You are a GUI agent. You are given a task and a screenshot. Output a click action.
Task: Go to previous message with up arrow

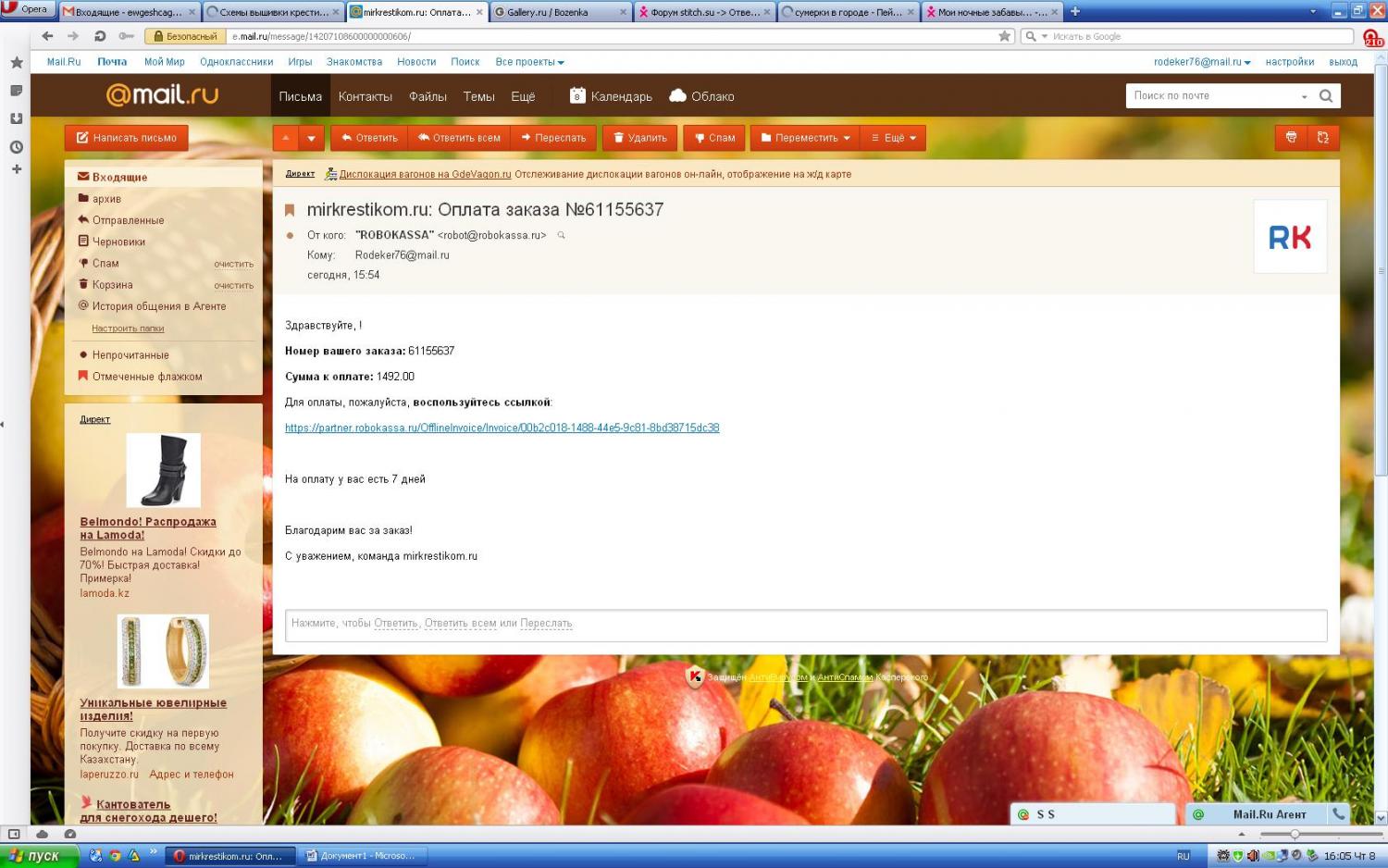point(286,138)
